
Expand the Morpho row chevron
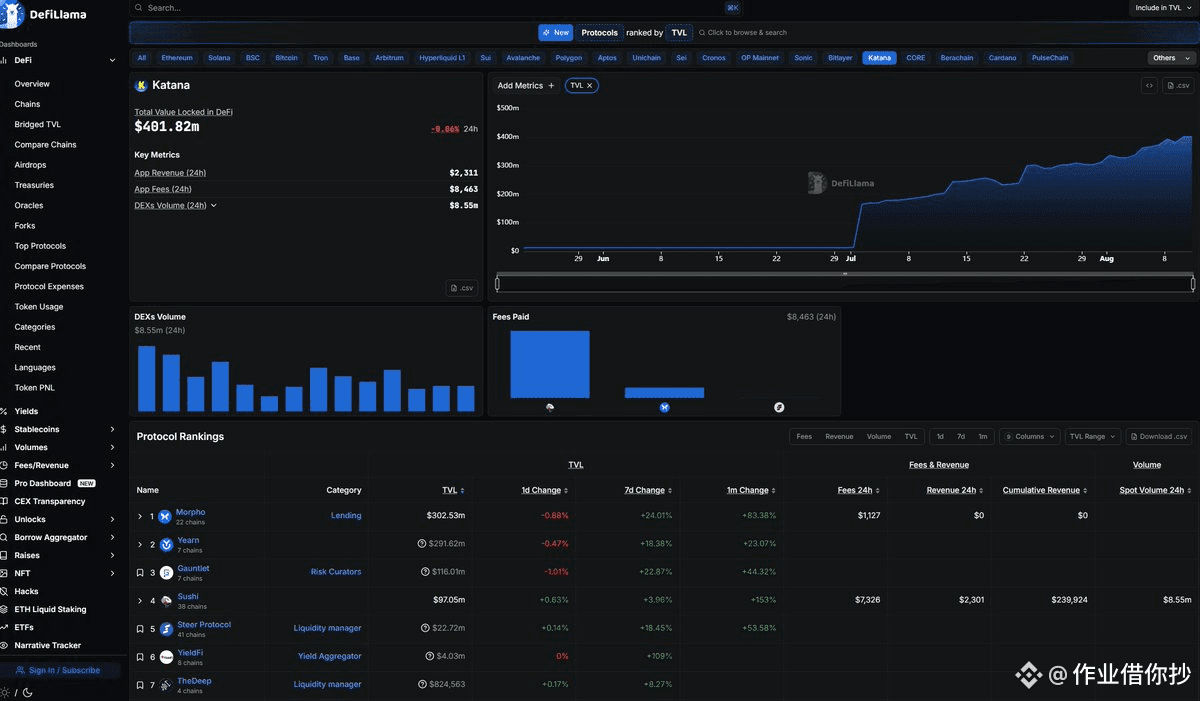[140, 517]
